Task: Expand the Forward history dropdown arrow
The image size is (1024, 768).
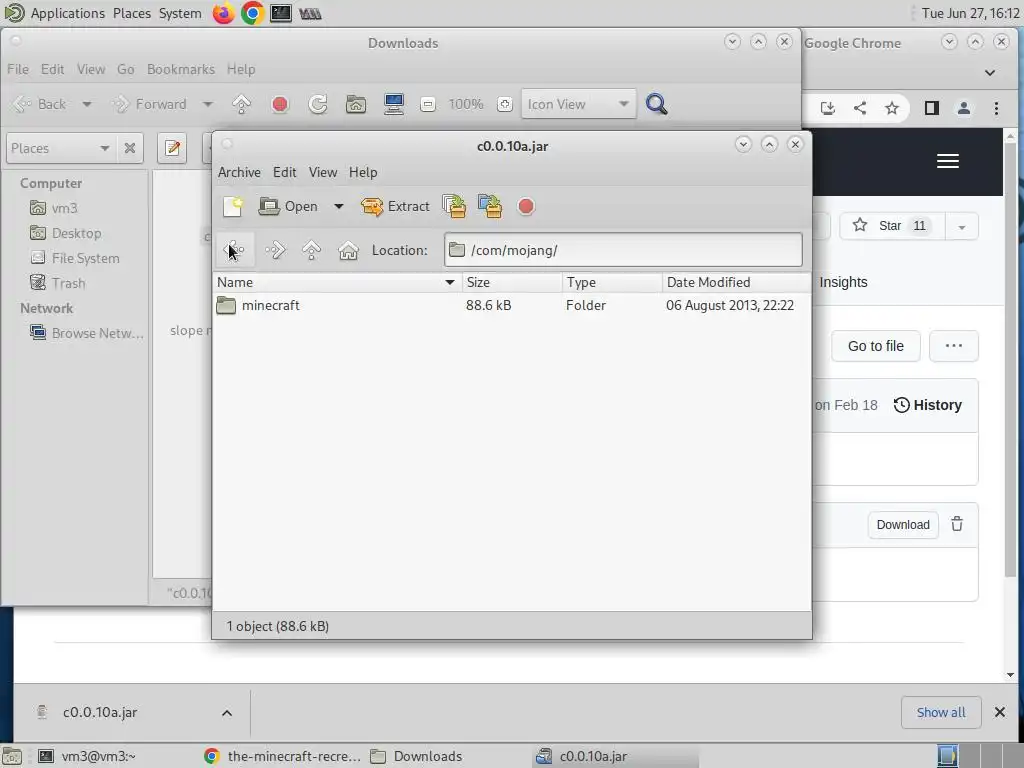Action: [x=207, y=104]
